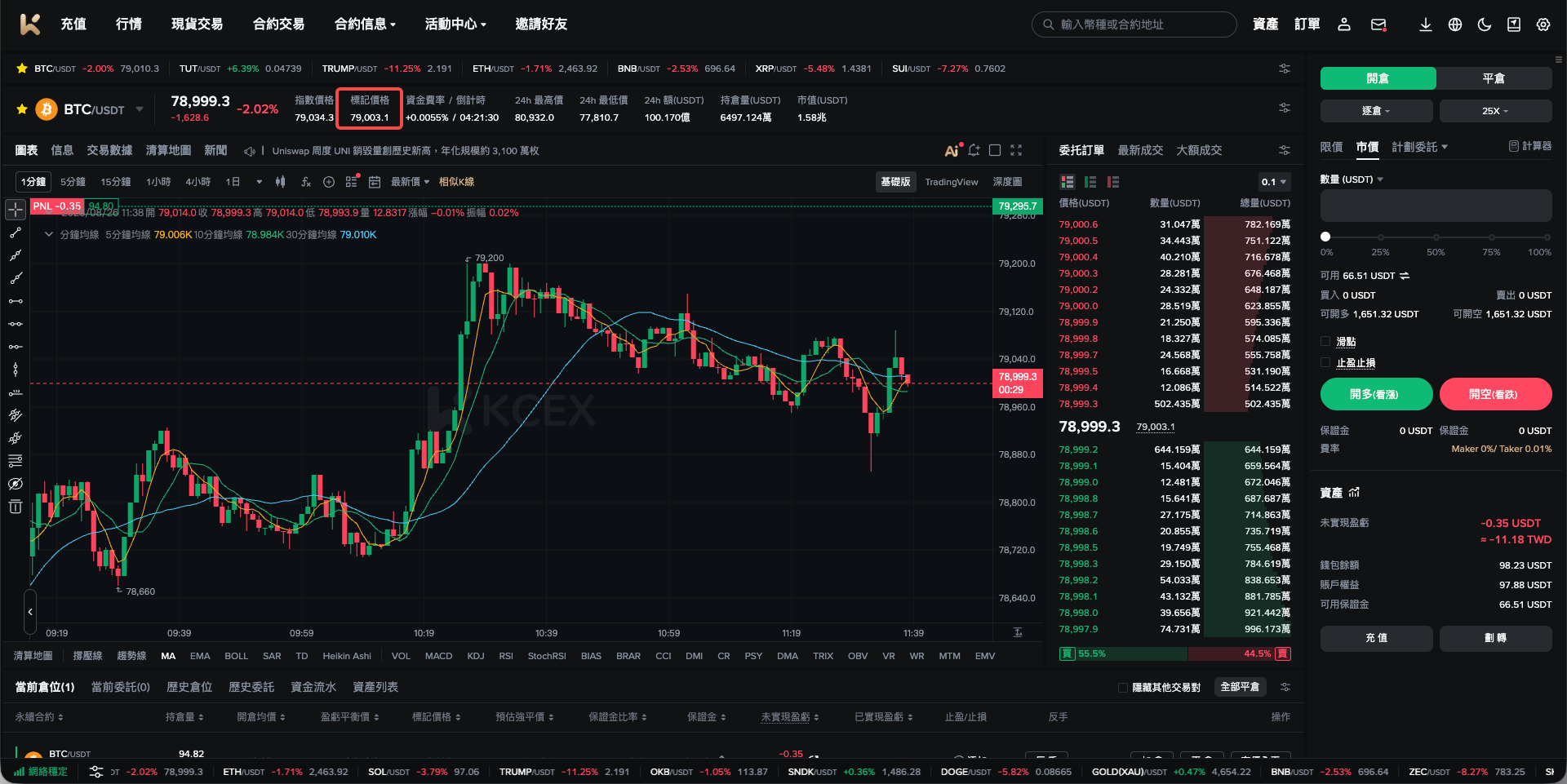Enable the 止盈止損 checkbox
The height and width of the screenshot is (784, 1567).
(1325, 363)
